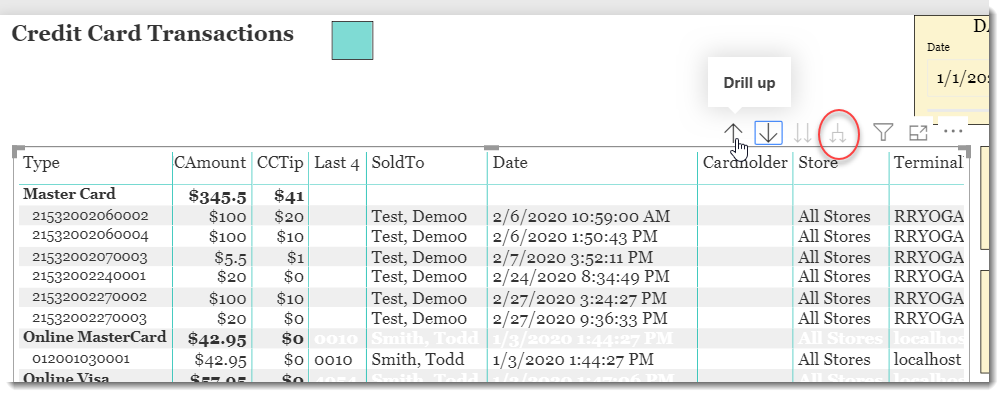Select transaction 012001030001 row
The height and width of the screenshot is (397, 1004).
(x=491, y=359)
